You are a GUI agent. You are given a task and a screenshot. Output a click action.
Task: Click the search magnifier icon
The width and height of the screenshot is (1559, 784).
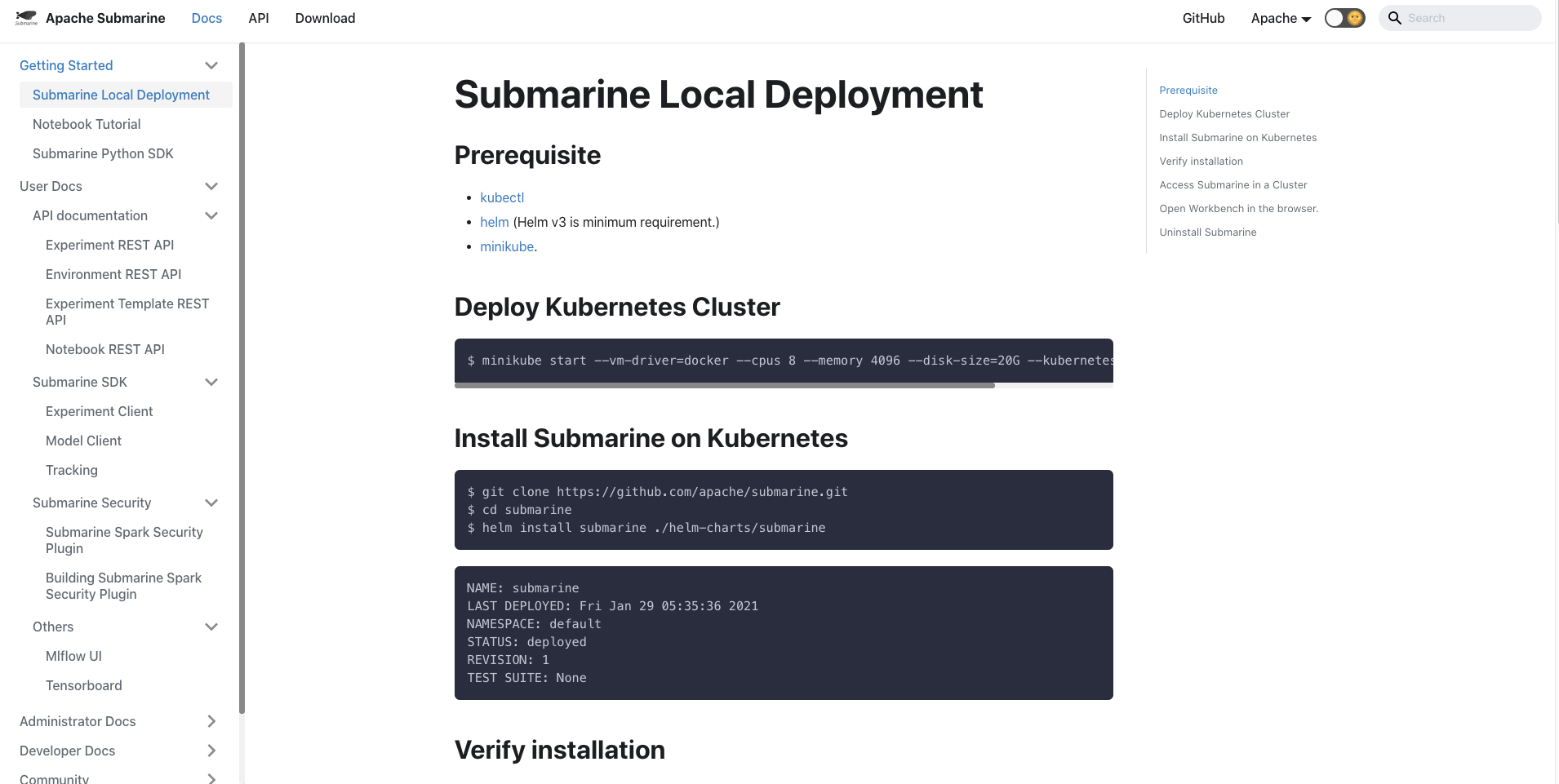(1395, 18)
